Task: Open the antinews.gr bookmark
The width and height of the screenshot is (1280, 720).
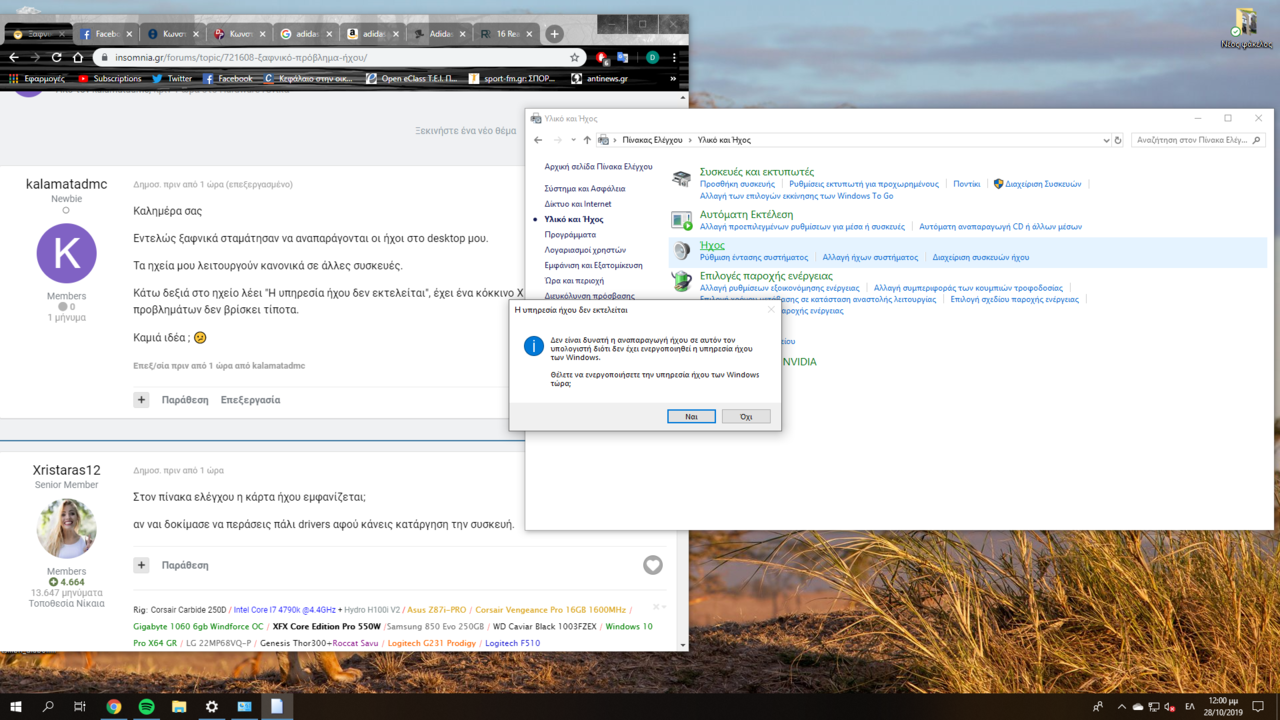Action: pyautogui.click(x=599, y=78)
